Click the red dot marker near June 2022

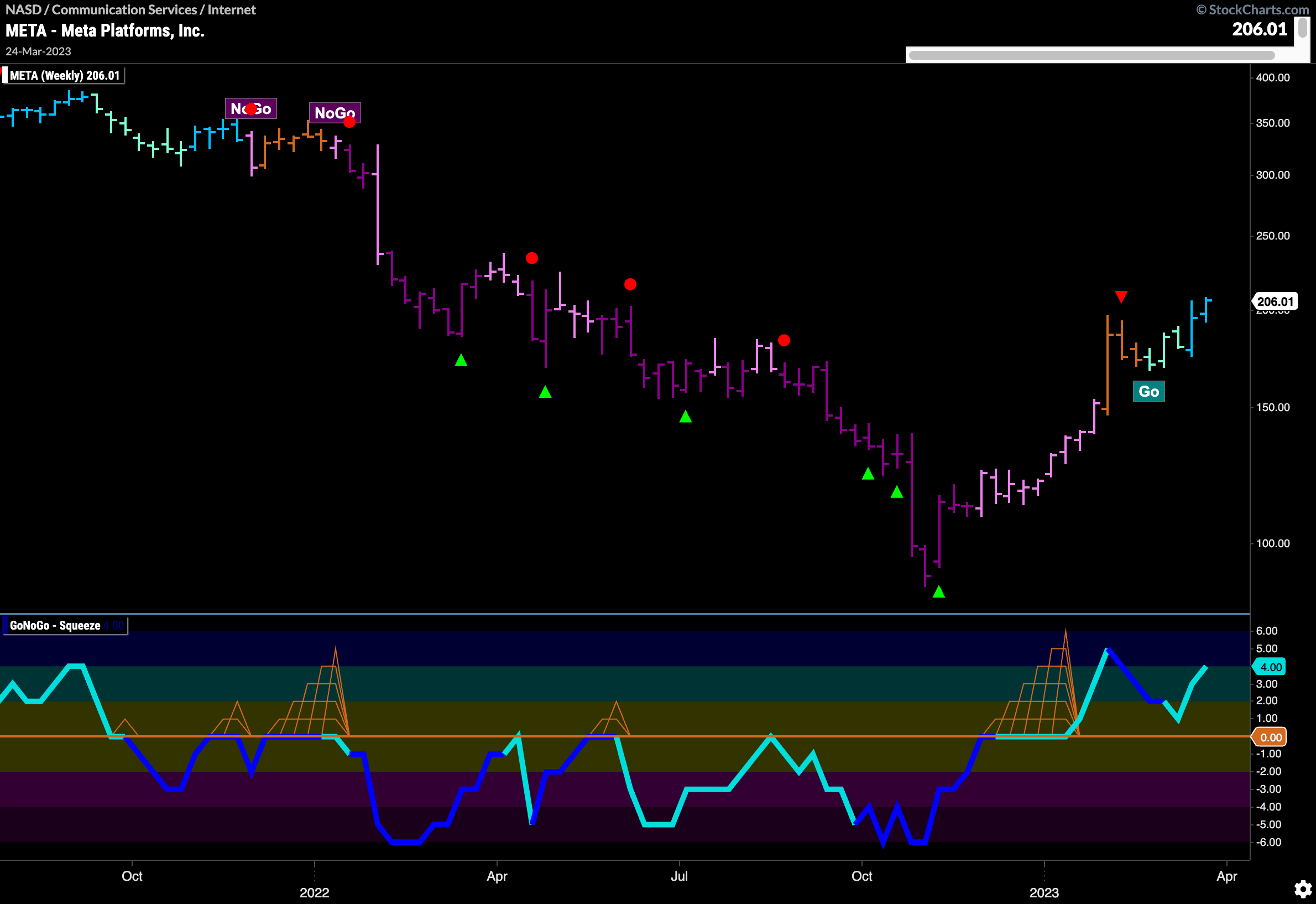[630, 284]
